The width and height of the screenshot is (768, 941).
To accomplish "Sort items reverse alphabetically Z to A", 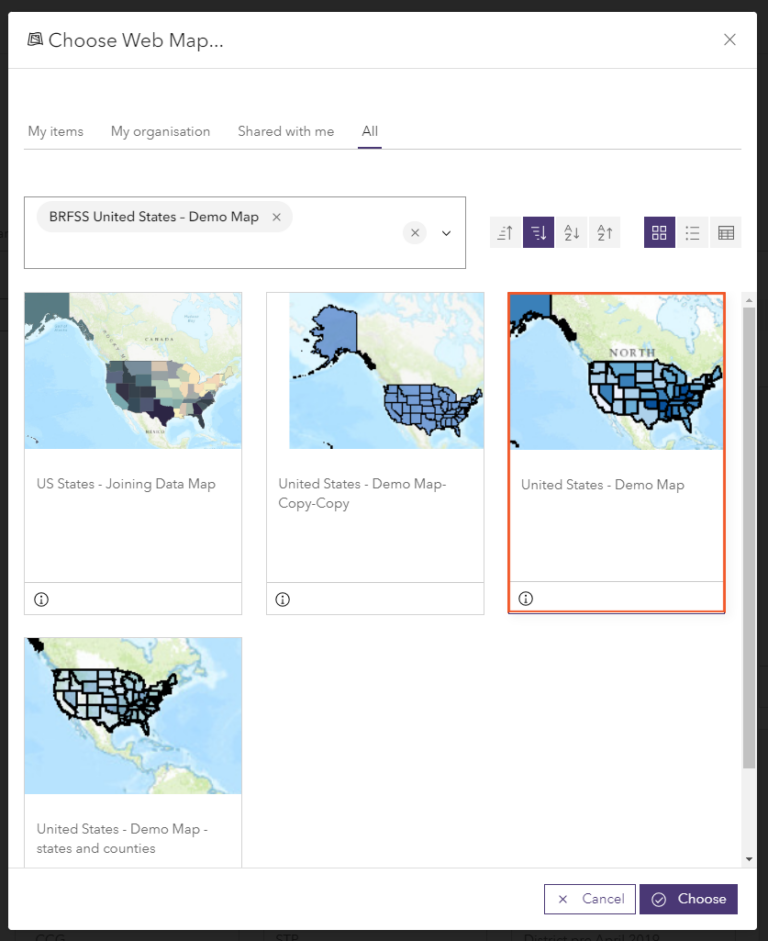I will tap(605, 232).
